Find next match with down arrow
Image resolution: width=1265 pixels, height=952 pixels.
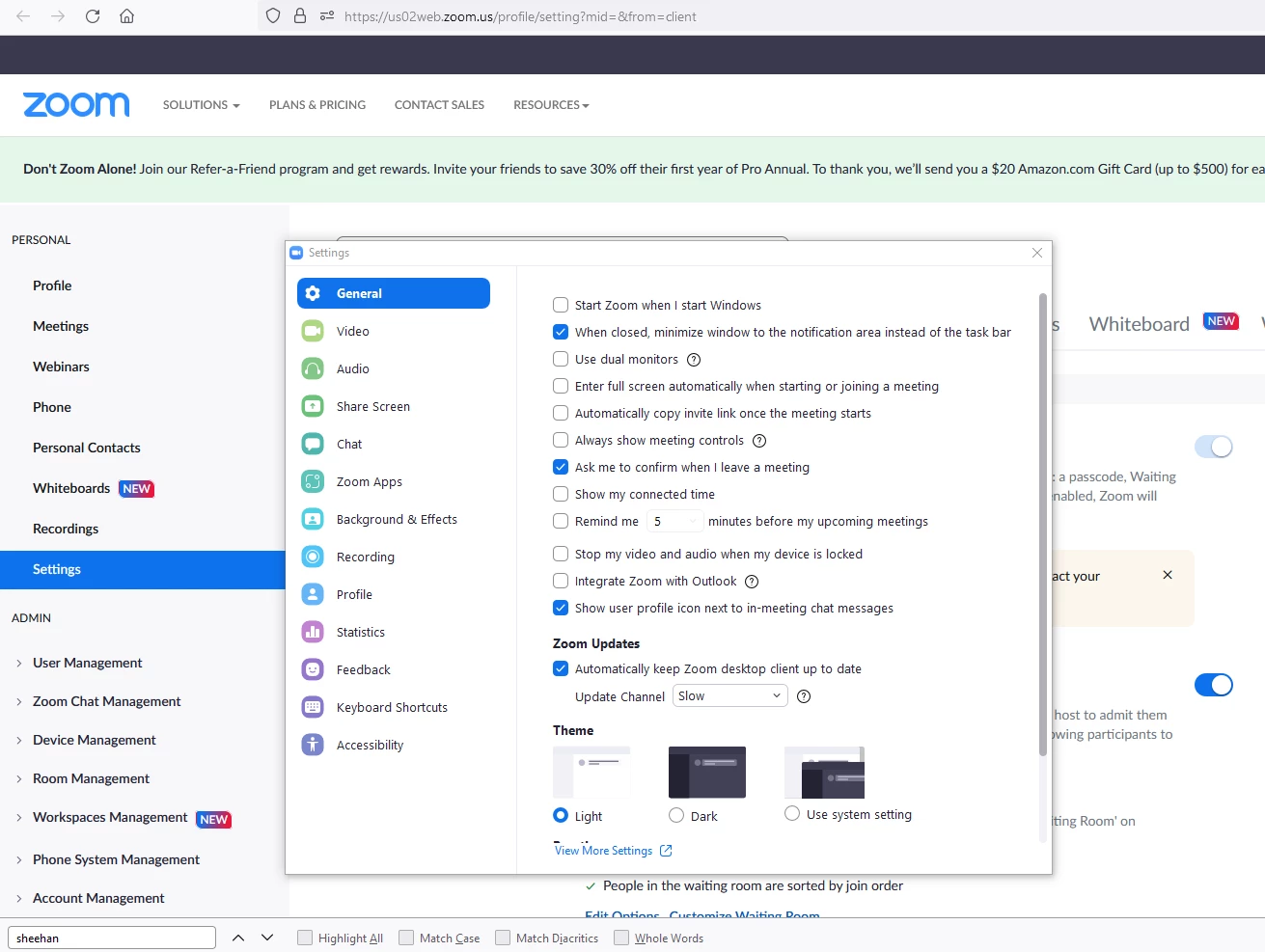[267, 938]
